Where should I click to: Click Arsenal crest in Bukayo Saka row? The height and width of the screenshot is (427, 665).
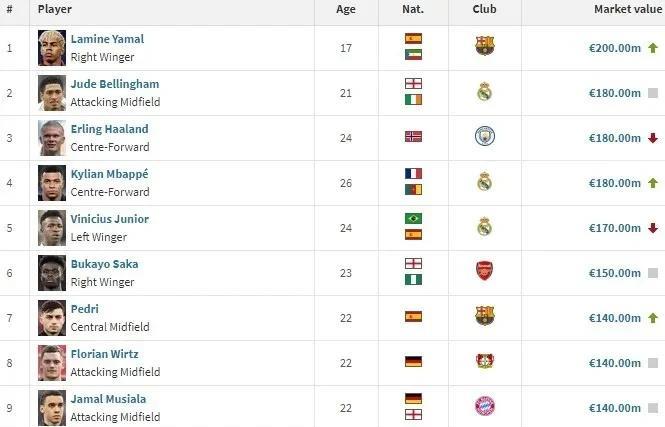[484, 271]
